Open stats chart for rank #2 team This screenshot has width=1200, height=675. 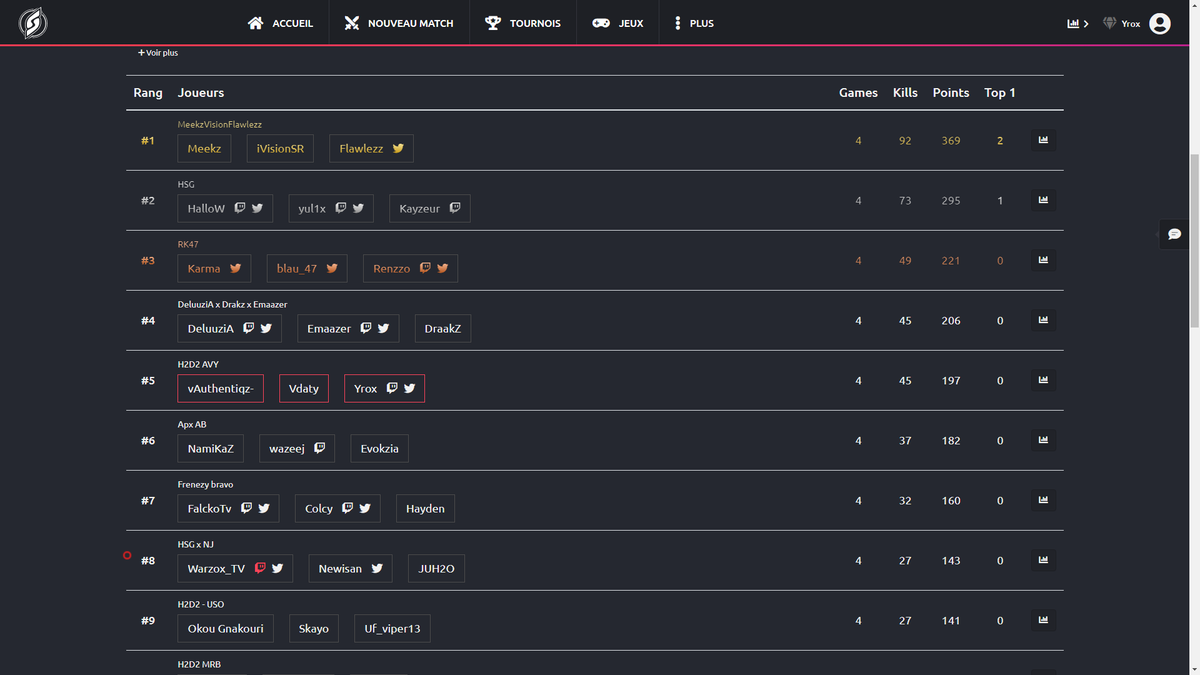click(1043, 200)
